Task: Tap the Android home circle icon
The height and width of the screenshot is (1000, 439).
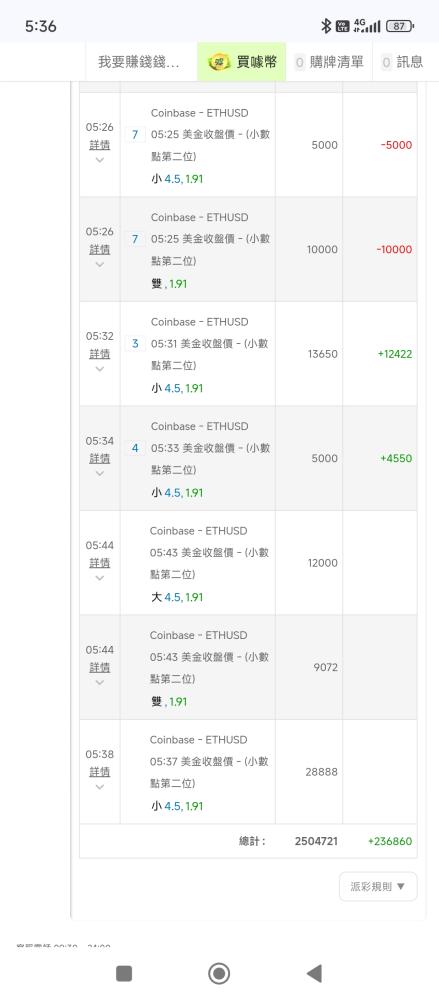Action: (x=220, y=973)
